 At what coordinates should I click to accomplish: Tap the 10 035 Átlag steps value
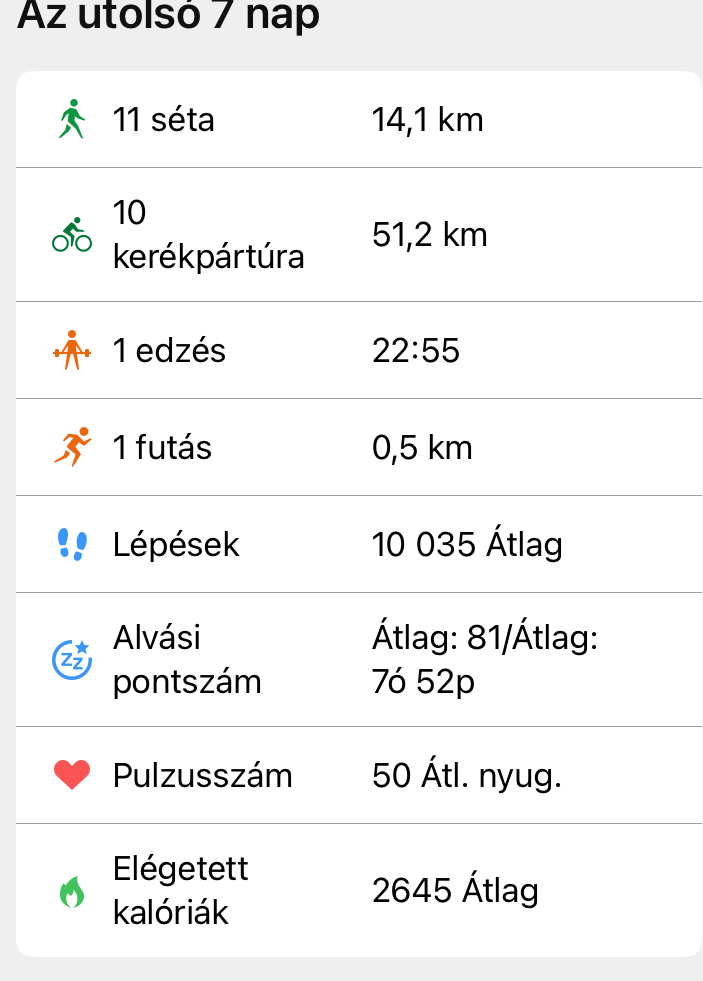(x=467, y=545)
